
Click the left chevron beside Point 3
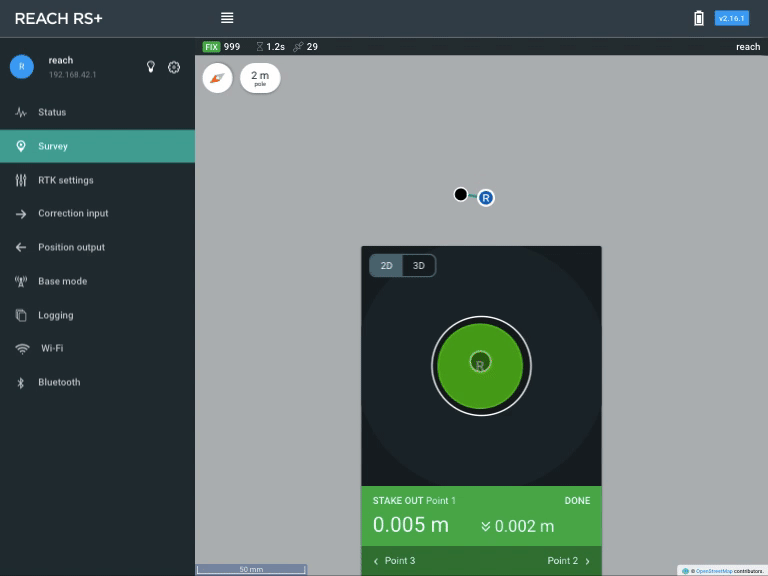pos(376,561)
